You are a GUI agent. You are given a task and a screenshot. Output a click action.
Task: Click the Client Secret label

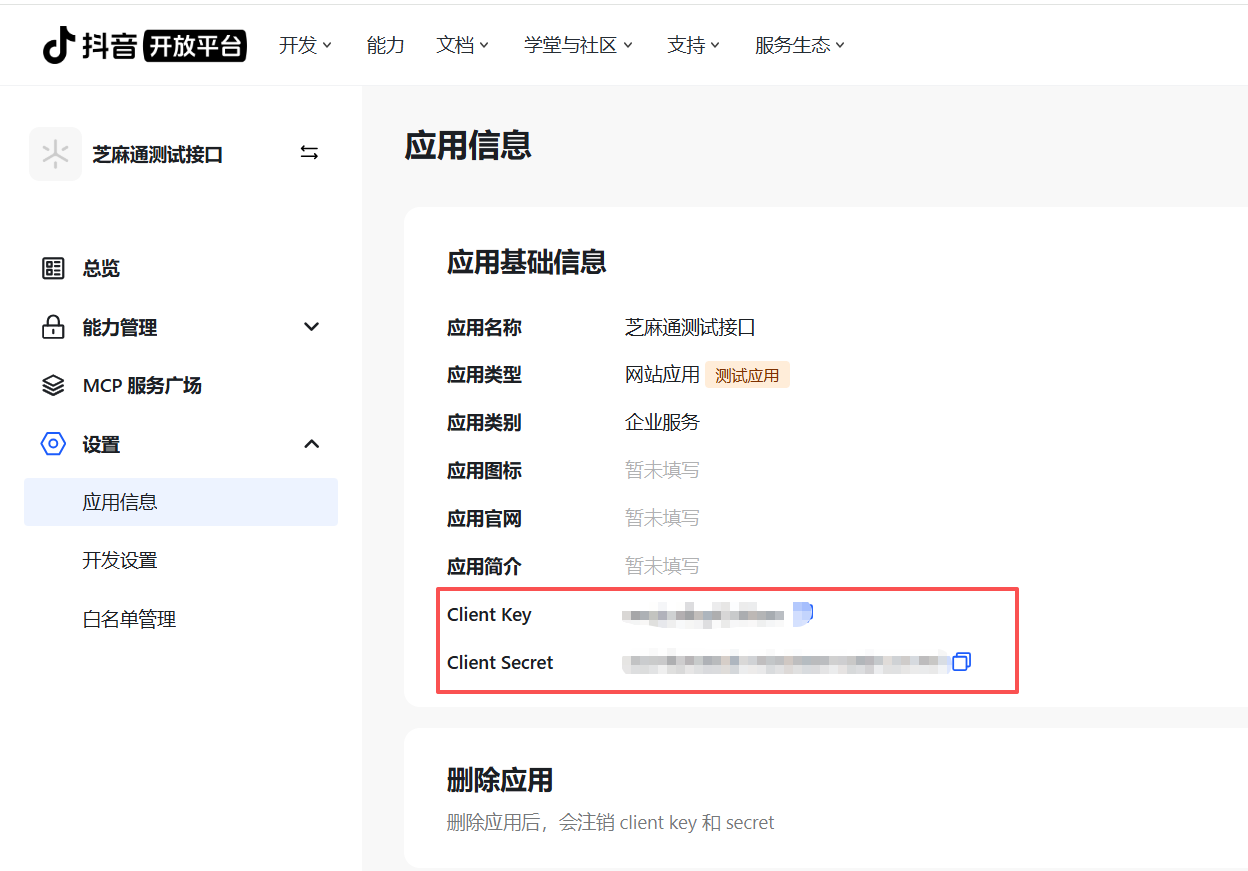pyautogui.click(x=500, y=662)
